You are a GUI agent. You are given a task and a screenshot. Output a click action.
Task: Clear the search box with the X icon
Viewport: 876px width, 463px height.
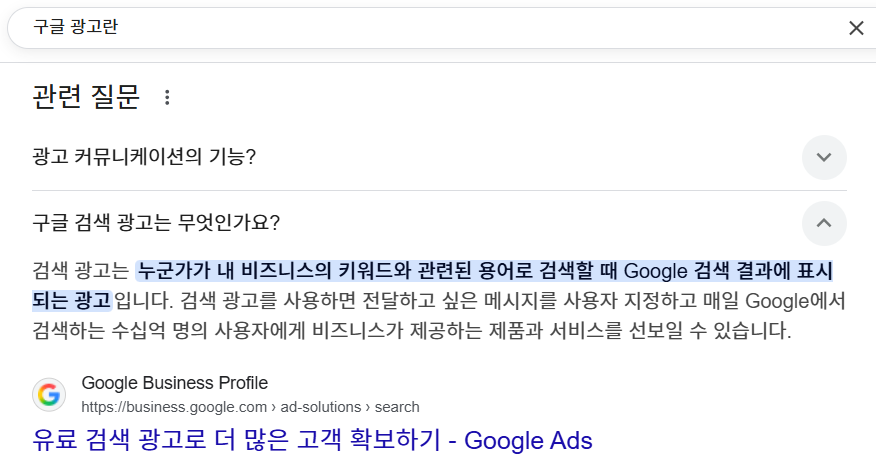[856, 28]
